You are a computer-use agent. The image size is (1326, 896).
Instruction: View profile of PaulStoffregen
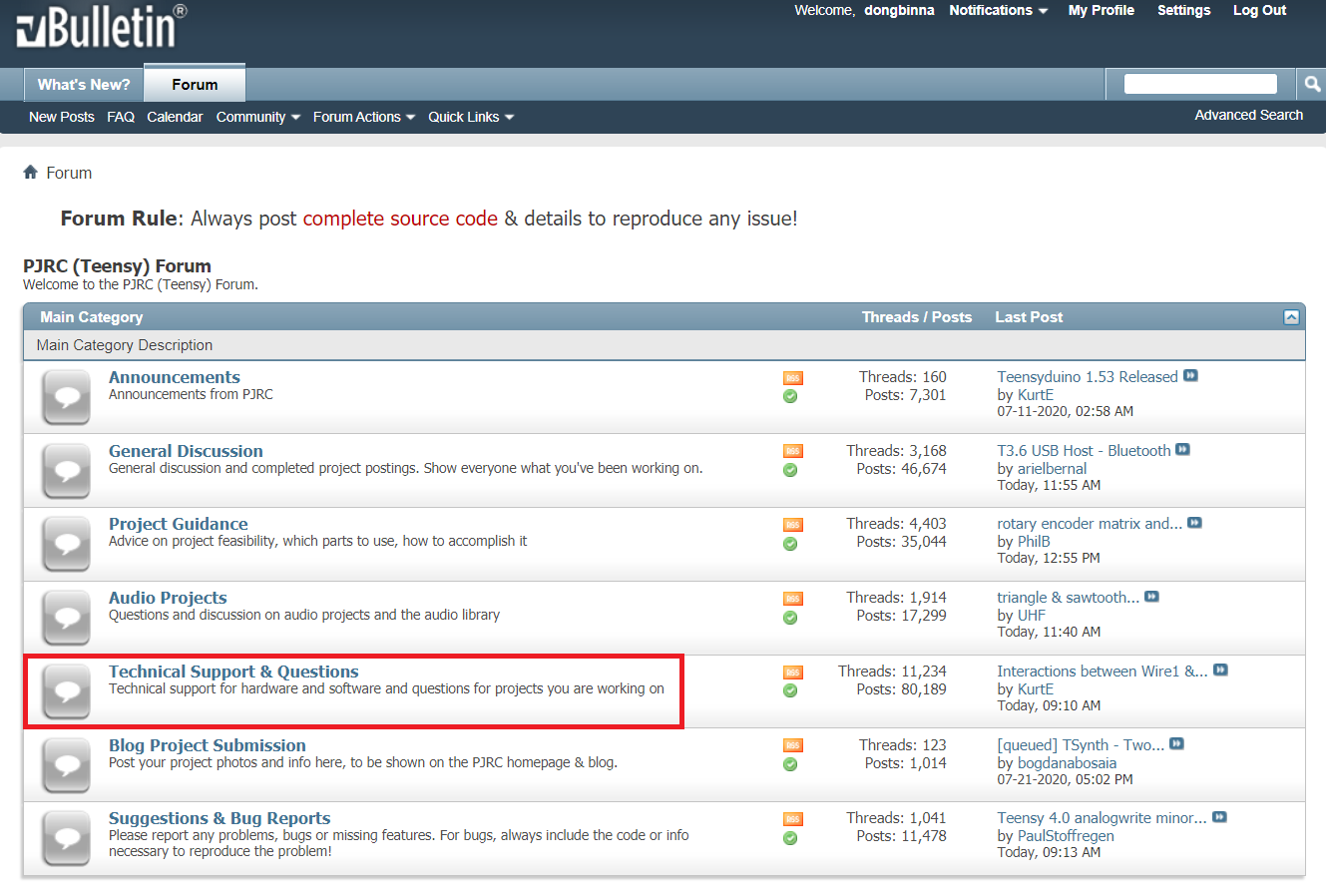(x=1066, y=836)
